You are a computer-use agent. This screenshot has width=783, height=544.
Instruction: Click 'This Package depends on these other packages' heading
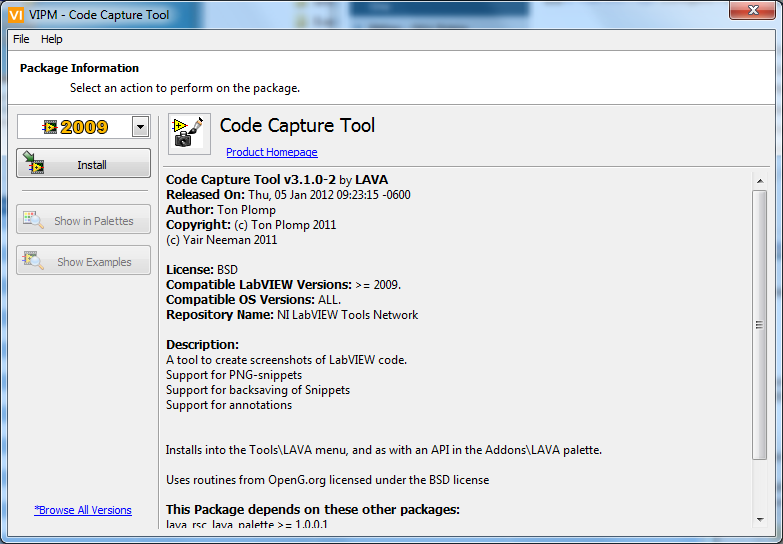click(x=313, y=510)
